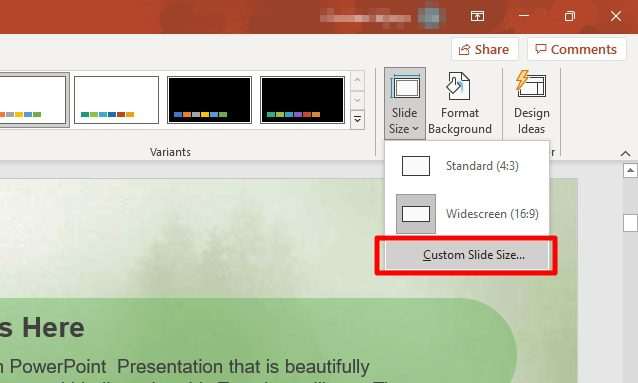Select the currently highlighted white variant

click(x=33, y=100)
